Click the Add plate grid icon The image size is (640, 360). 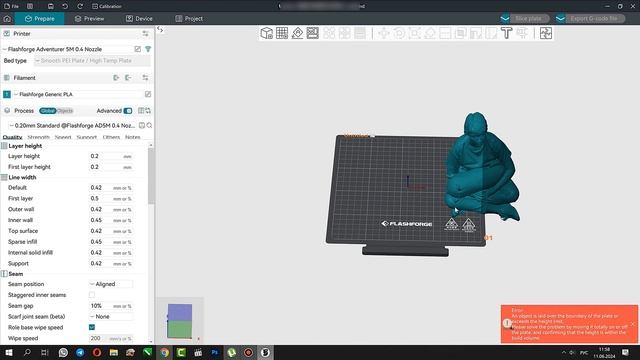pos(282,33)
